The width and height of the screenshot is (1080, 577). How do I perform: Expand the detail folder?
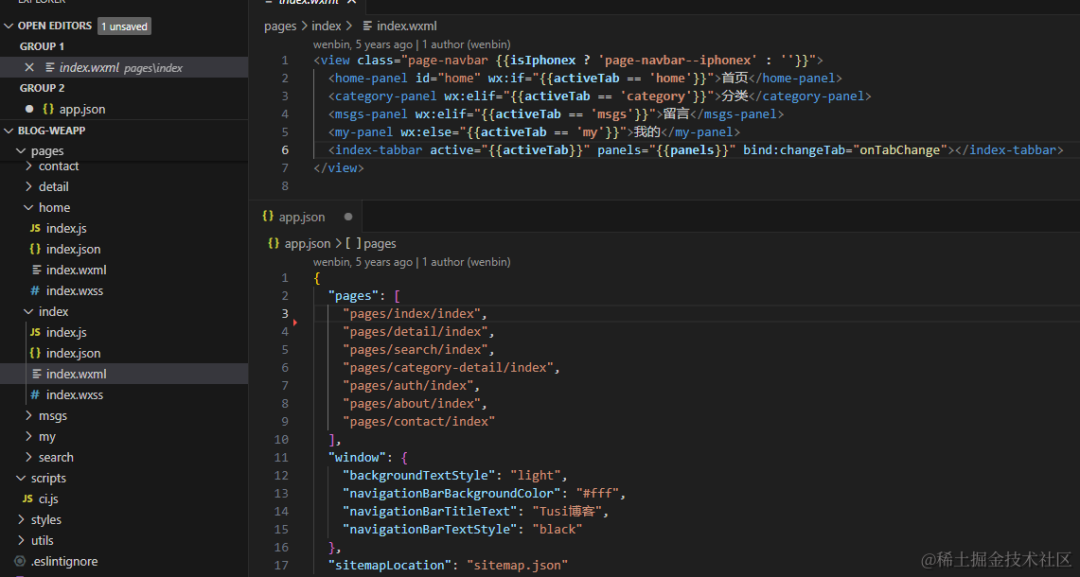pos(28,187)
